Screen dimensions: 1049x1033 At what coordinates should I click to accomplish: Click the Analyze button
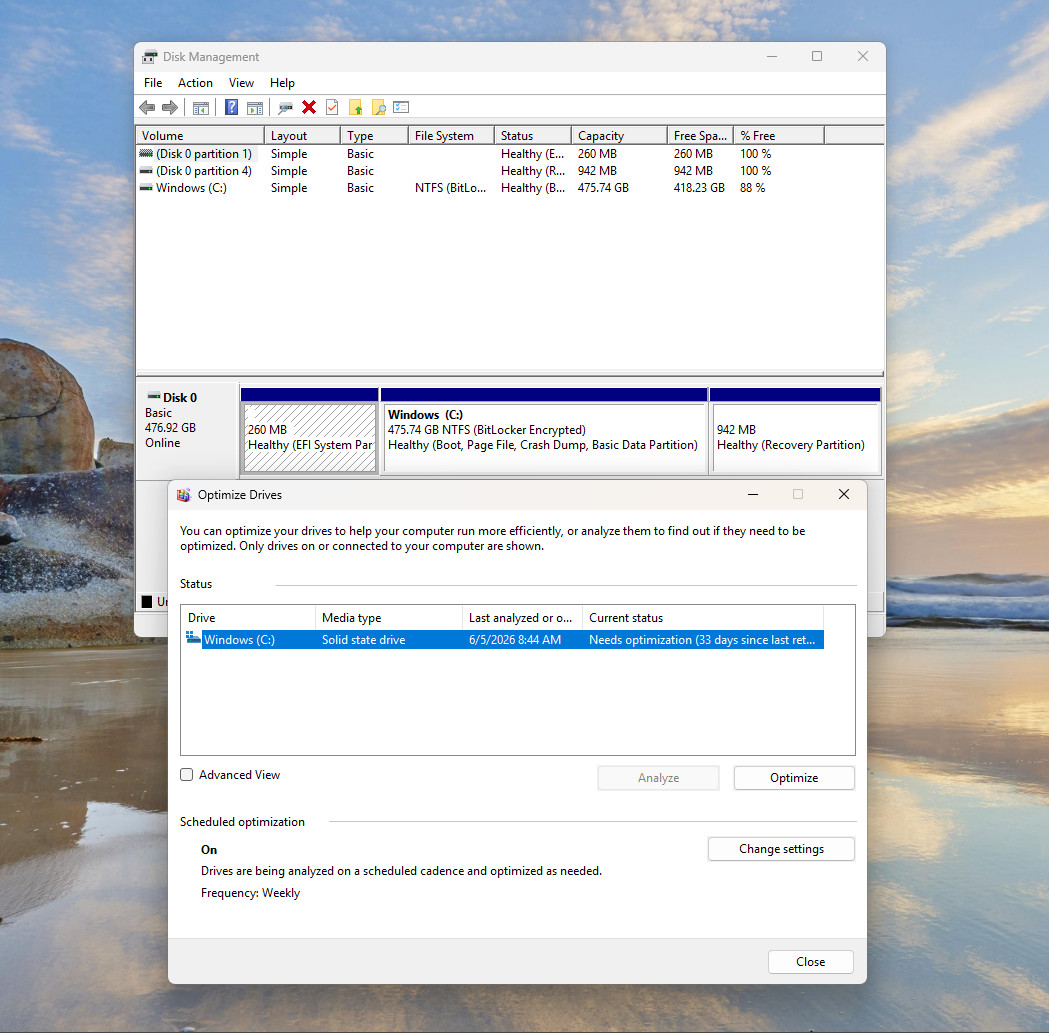[658, 778]
